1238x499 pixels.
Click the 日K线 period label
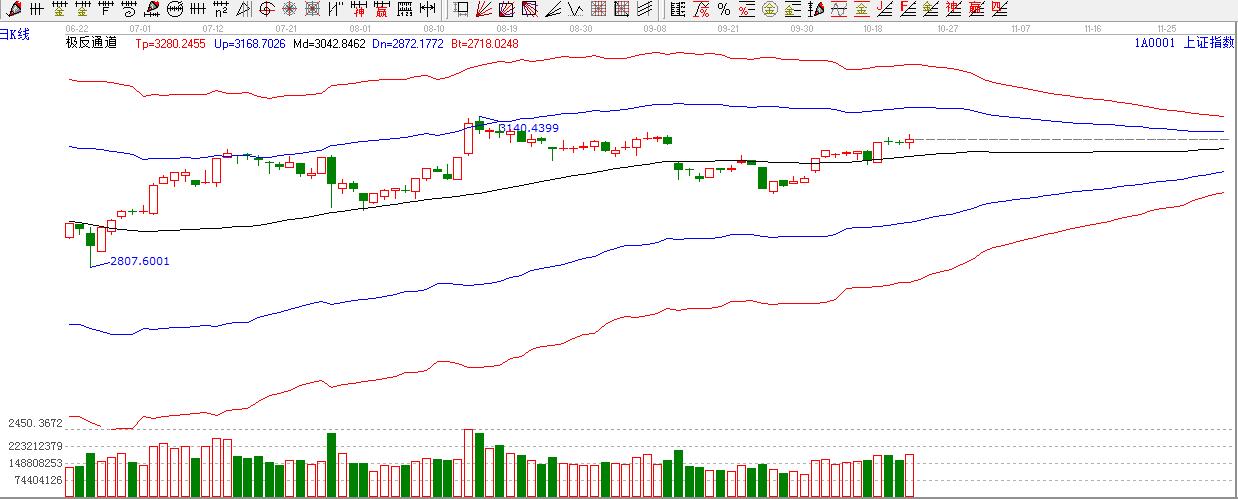point(14,35)
